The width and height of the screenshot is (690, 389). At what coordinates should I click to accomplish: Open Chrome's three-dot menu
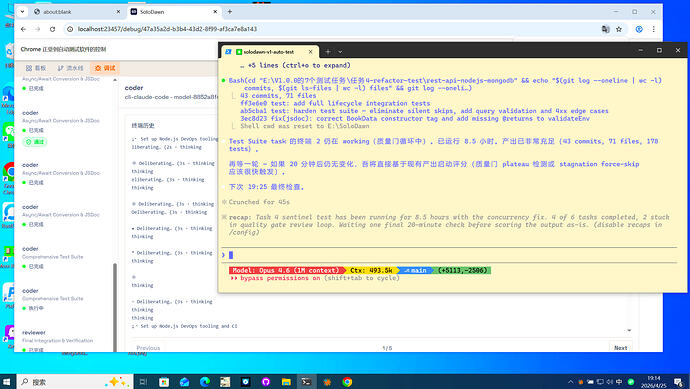[x=653, y=29]
